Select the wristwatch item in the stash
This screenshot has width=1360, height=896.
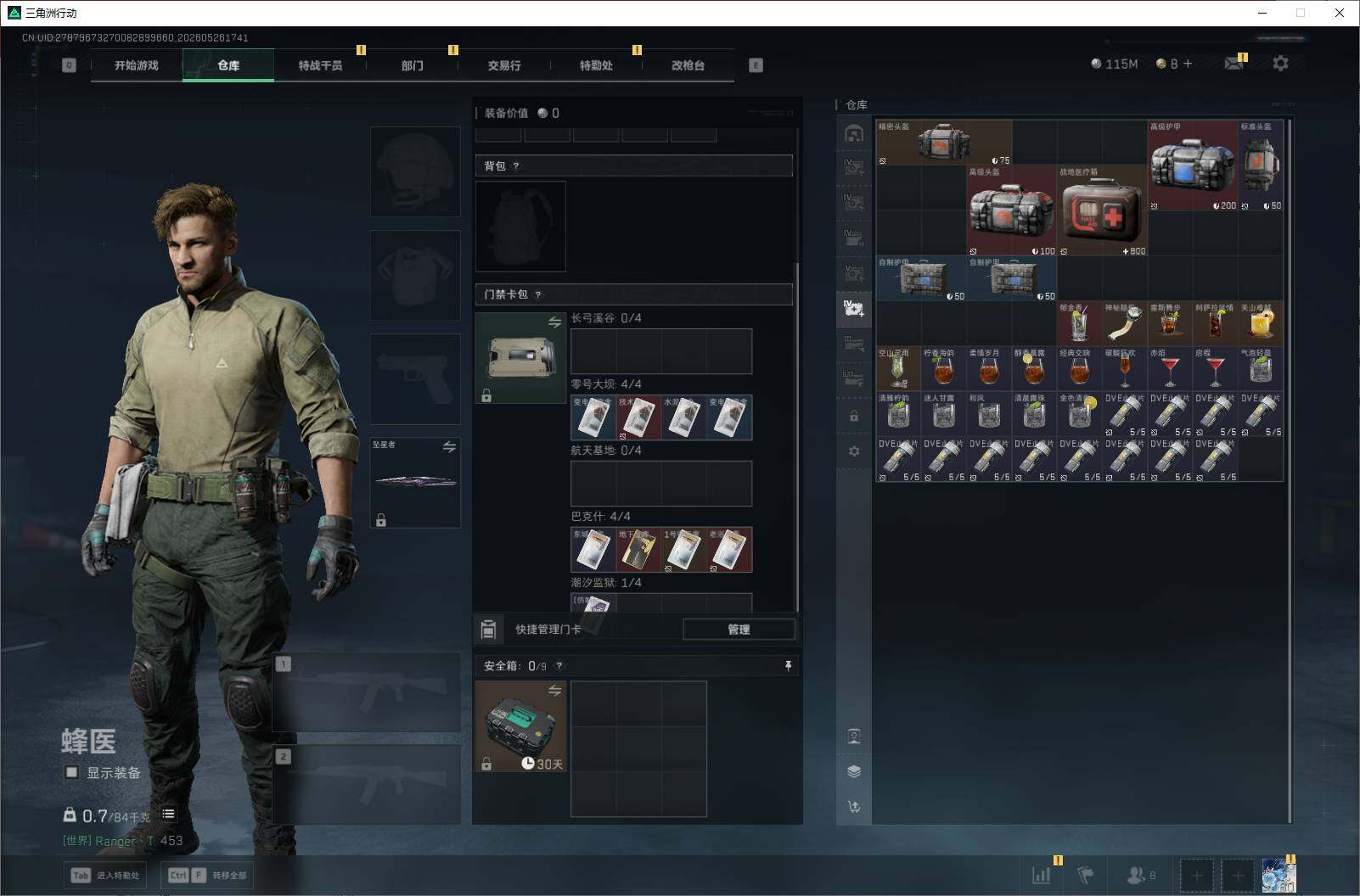point(1125,323)
